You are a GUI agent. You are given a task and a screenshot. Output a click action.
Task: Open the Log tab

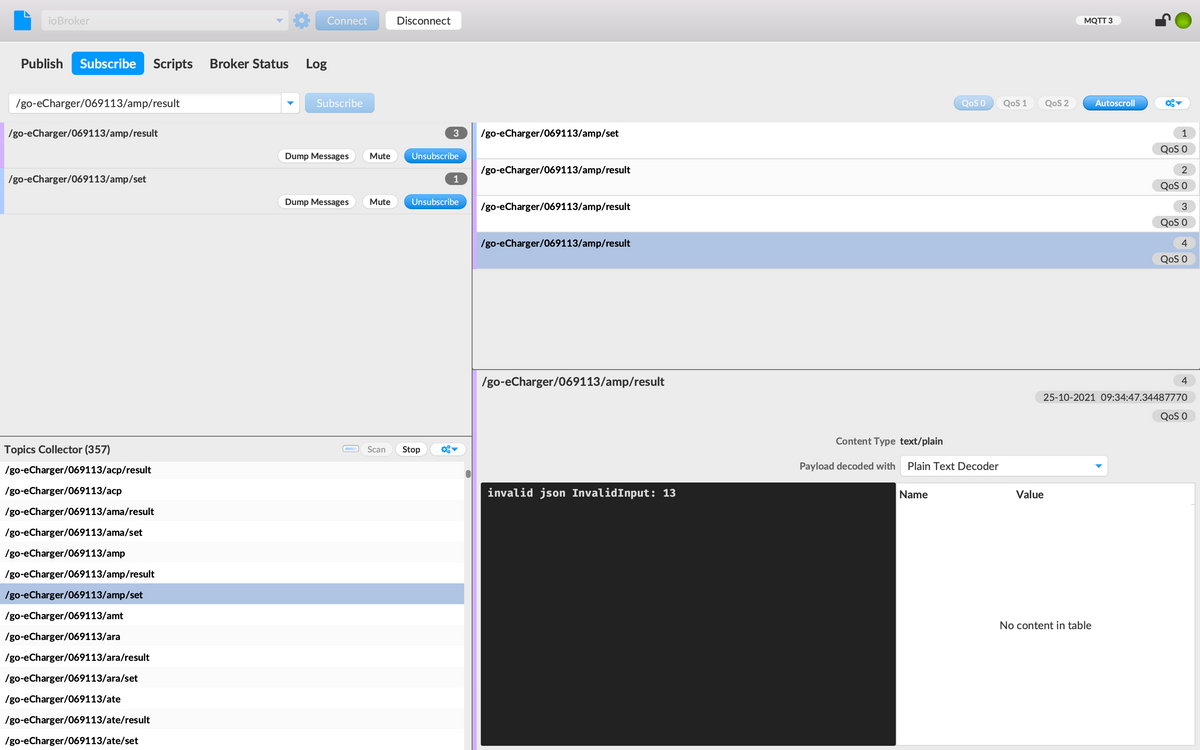(x=316, y=63)
